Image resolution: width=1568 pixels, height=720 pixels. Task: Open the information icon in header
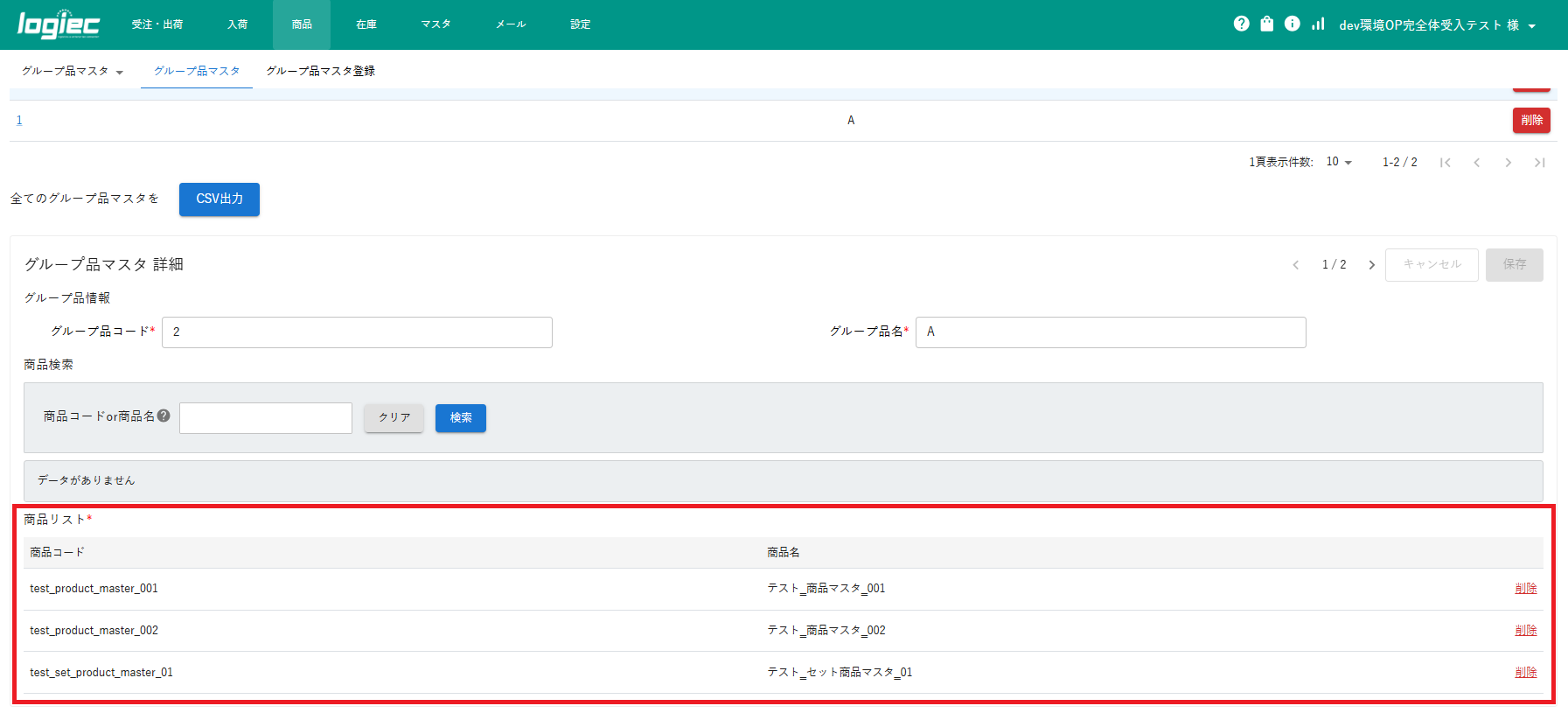[1292, 24]
